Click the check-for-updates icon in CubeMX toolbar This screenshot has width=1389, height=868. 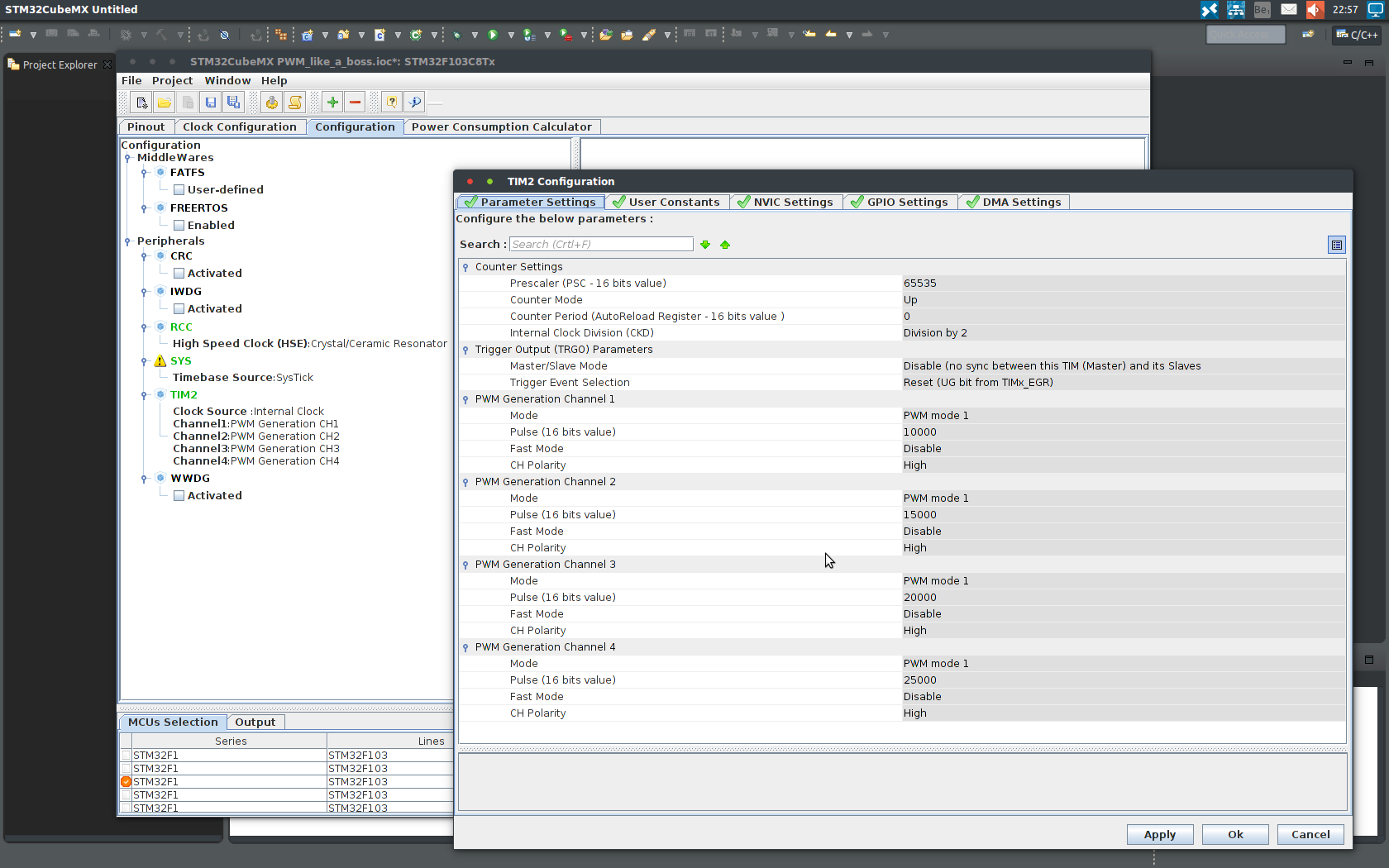coord(415,103)
